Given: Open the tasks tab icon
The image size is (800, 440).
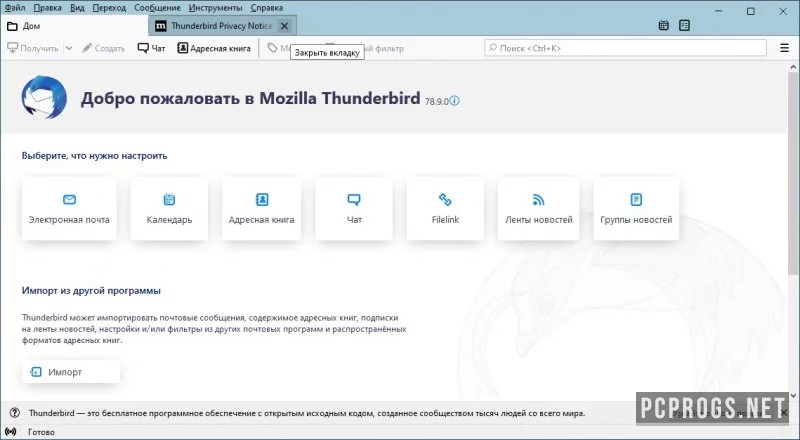Looking at the screenshot, I should pyautogui.click(x=684, y=25).
